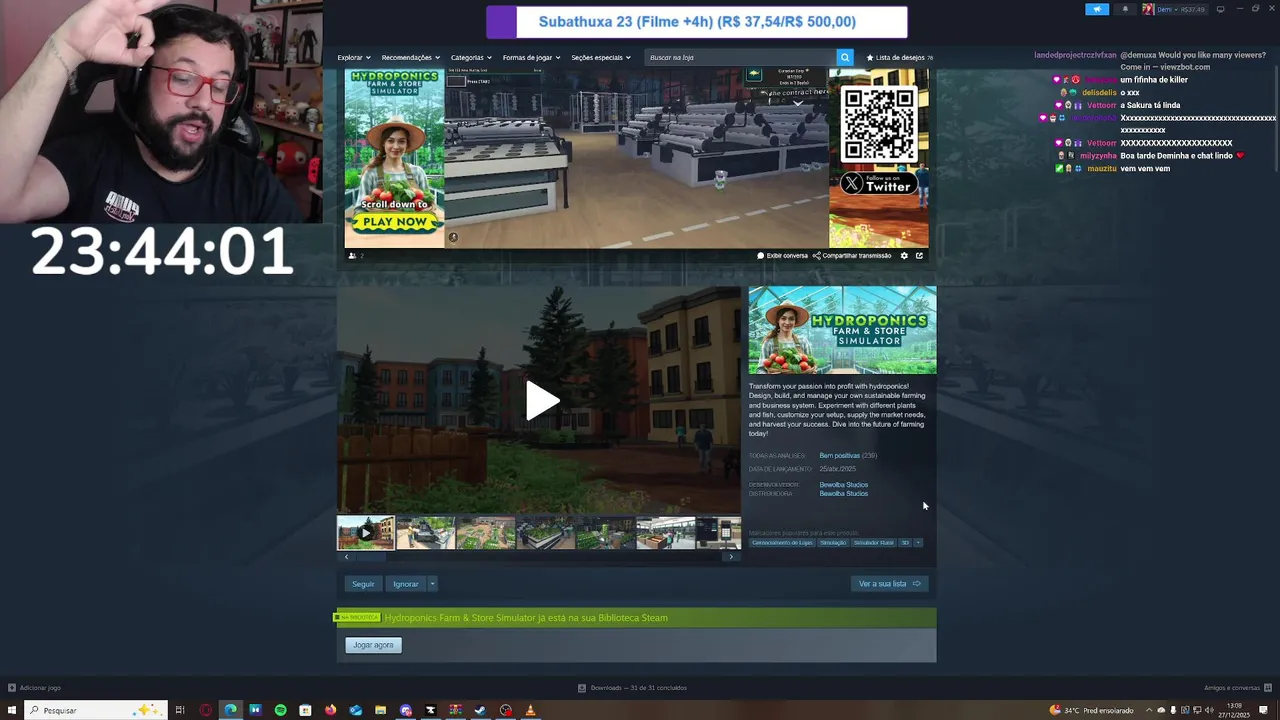Select the second screenshot thumbnail with forklift
Image resolution: width=1280 pixels, height=720 pixels.
(x=426, y=533)
